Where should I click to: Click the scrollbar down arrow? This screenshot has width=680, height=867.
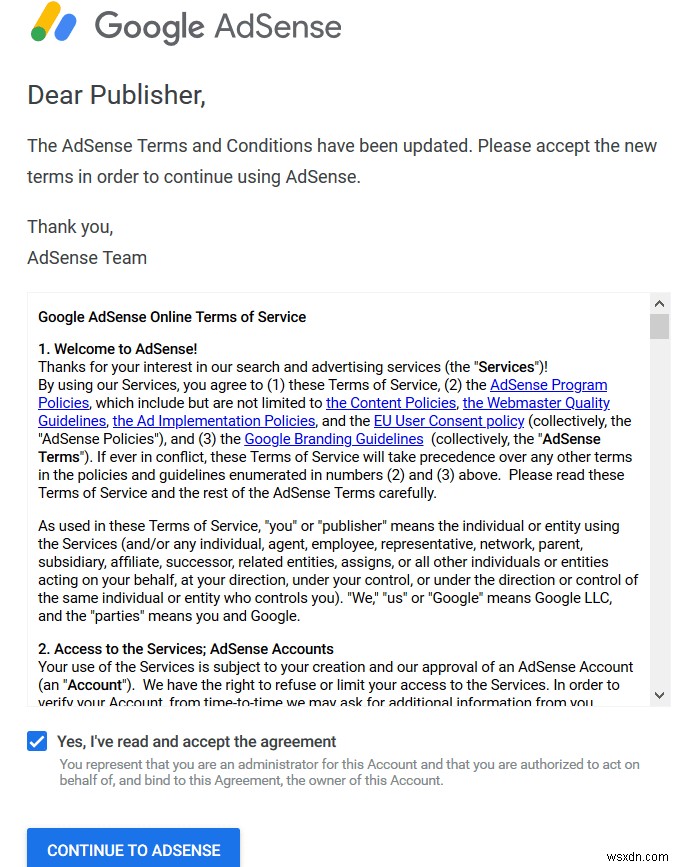[659, 695]
